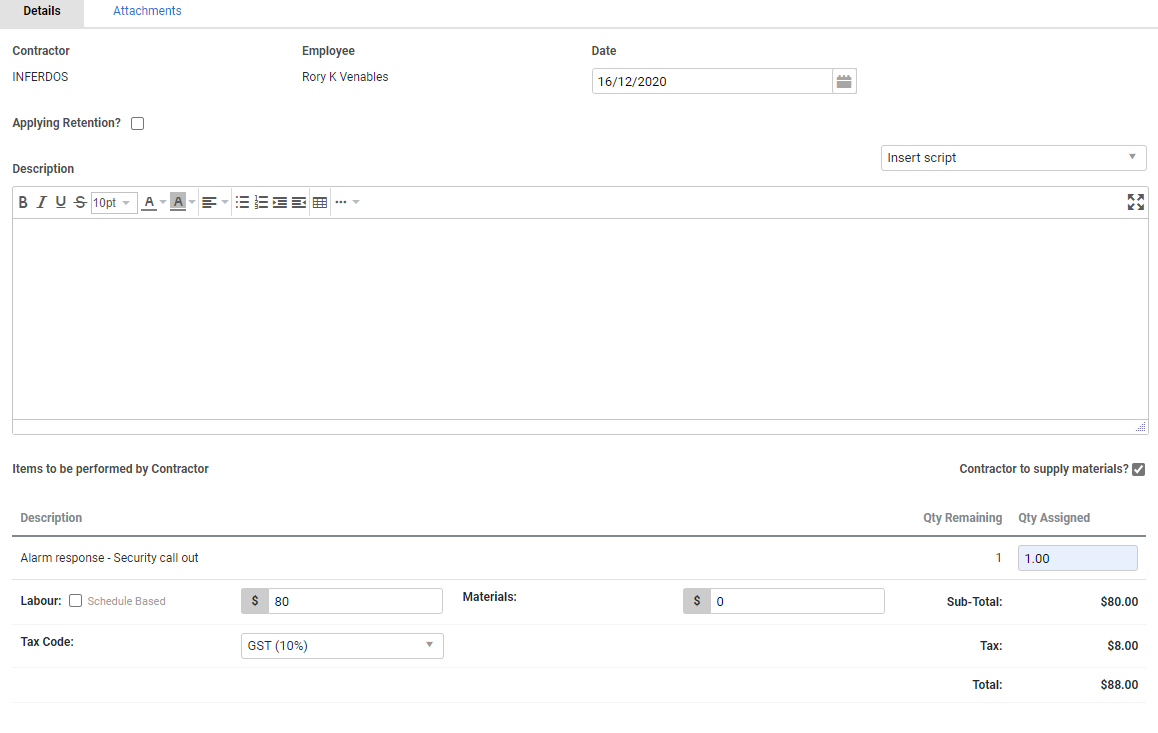Expand editor to fullscreen
1158x733 pixels.
pos(1136,202)
